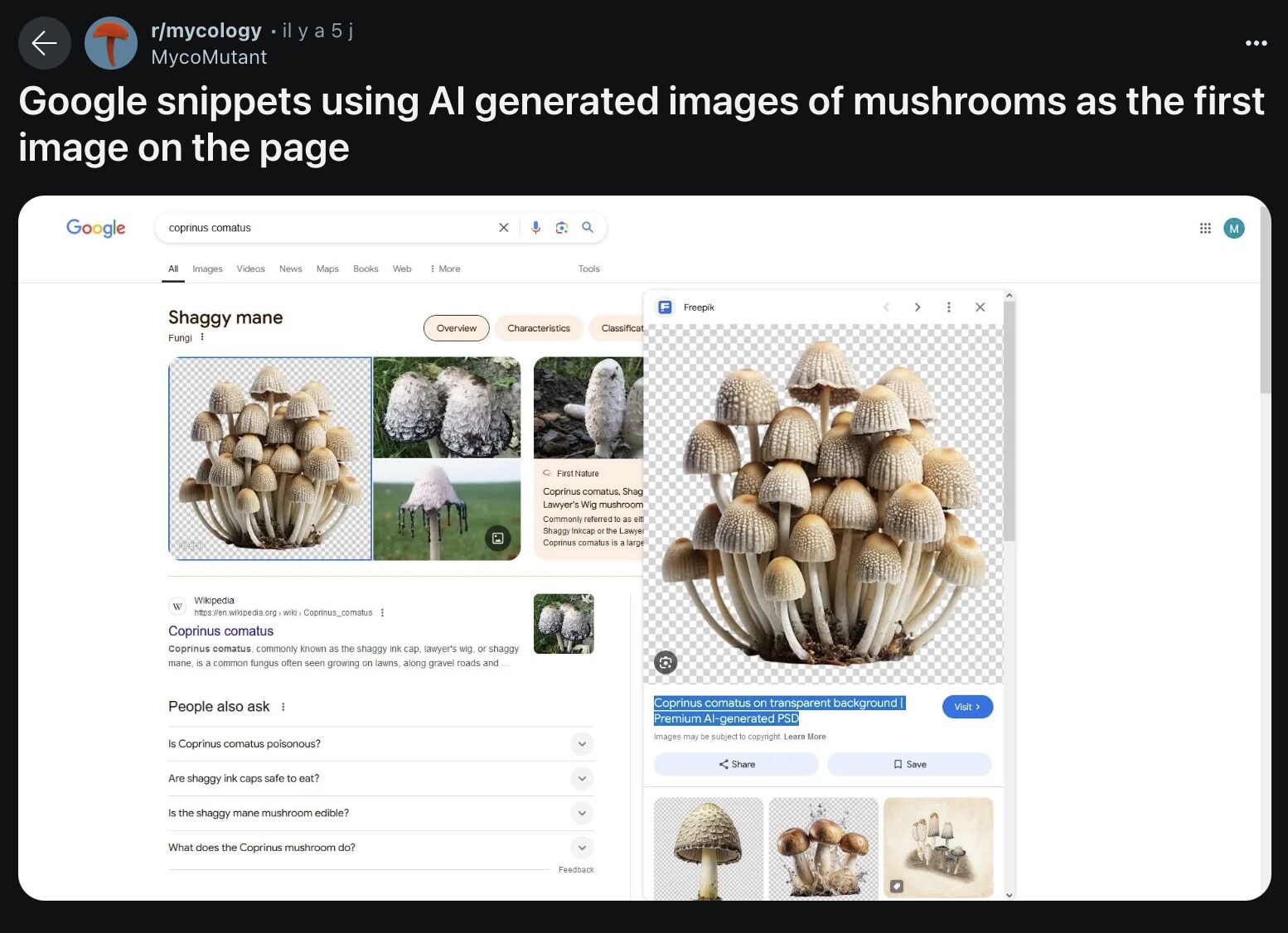Close the image preview panel
This screenshot has width=1288, height=933.
[x=981, y=307]
